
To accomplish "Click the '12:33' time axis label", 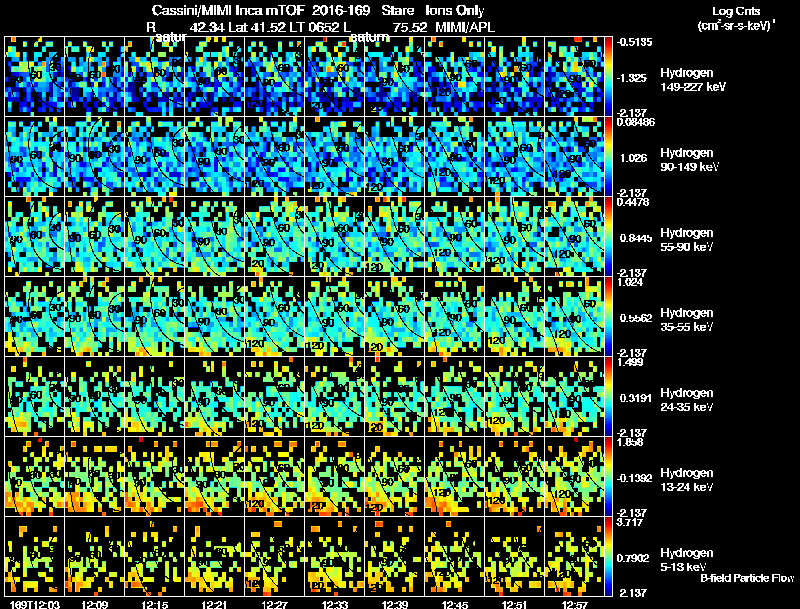I will click(x=335, y=605).
